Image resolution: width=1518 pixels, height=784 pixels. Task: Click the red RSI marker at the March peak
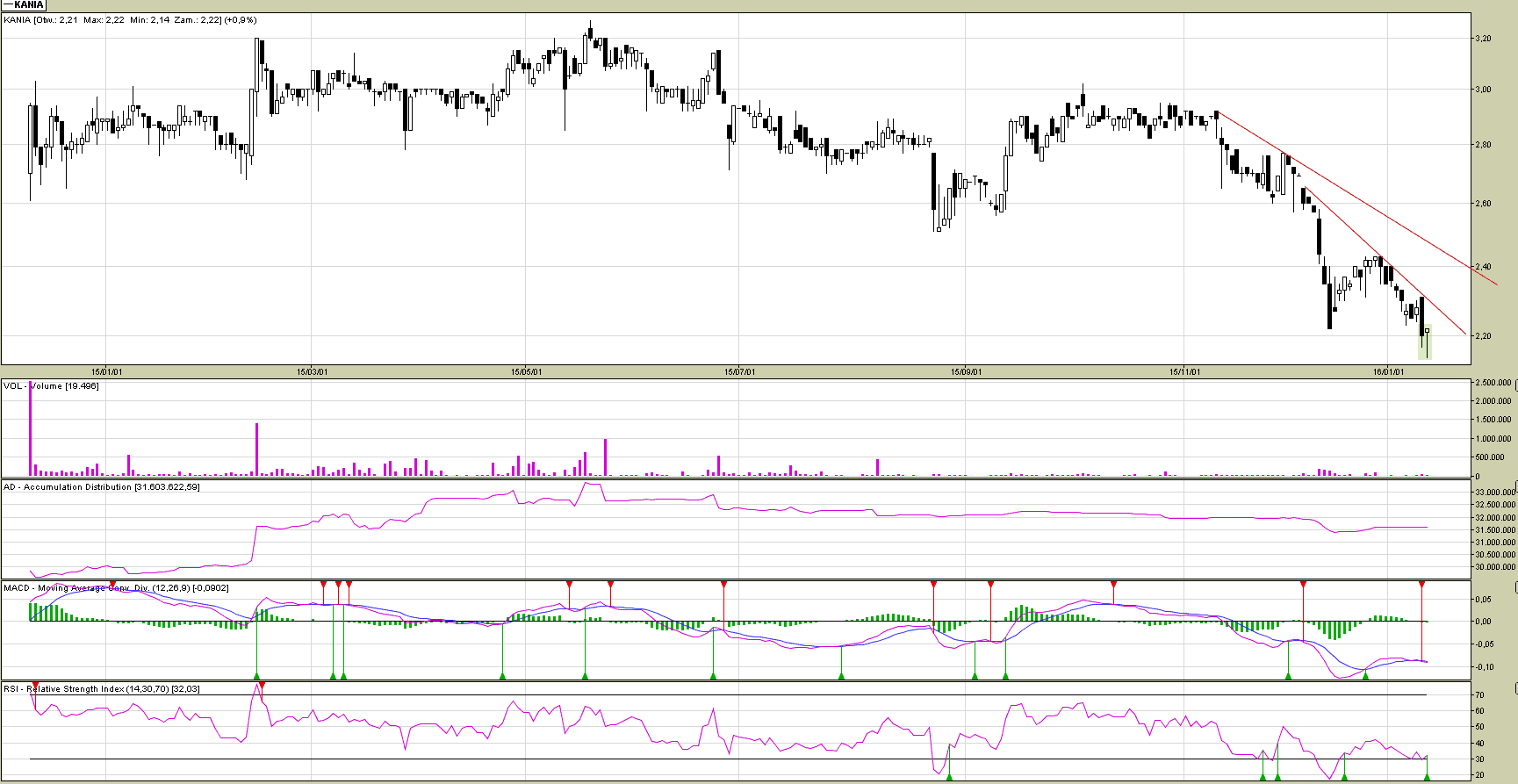262,686
